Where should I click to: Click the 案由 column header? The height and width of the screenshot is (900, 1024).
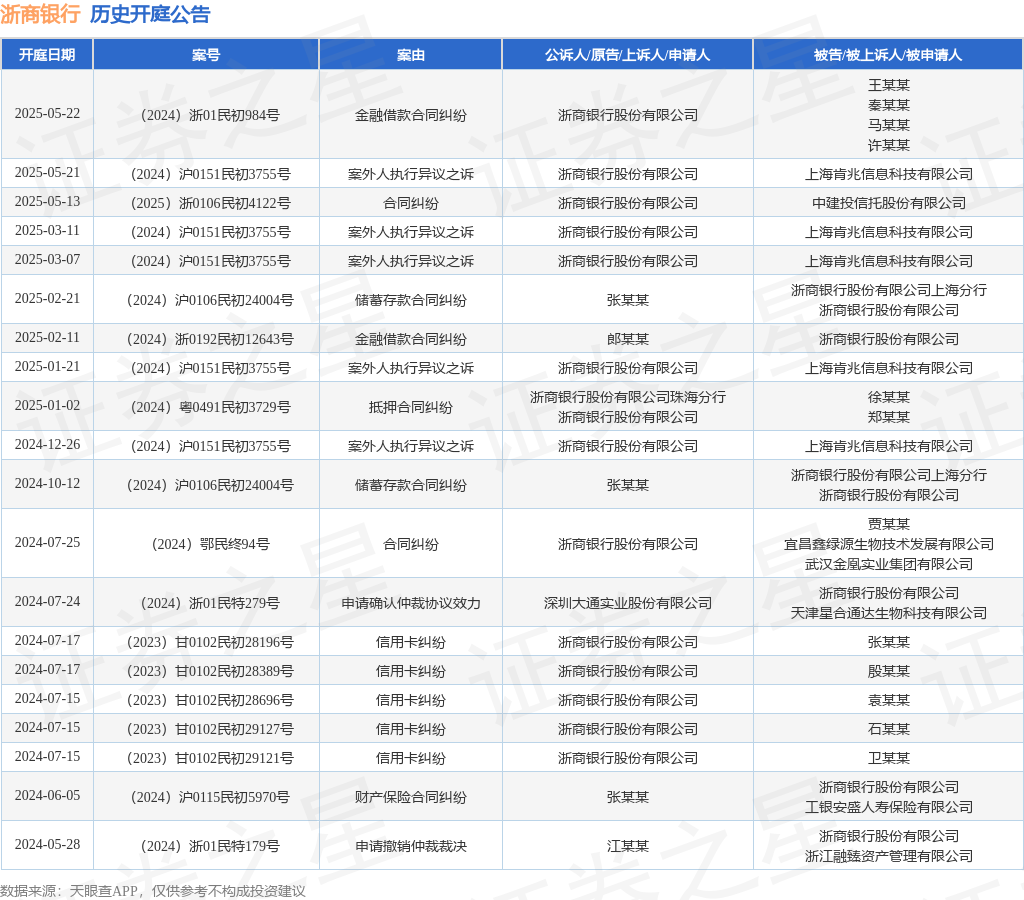pyautogui.click(x=411, y=55)
